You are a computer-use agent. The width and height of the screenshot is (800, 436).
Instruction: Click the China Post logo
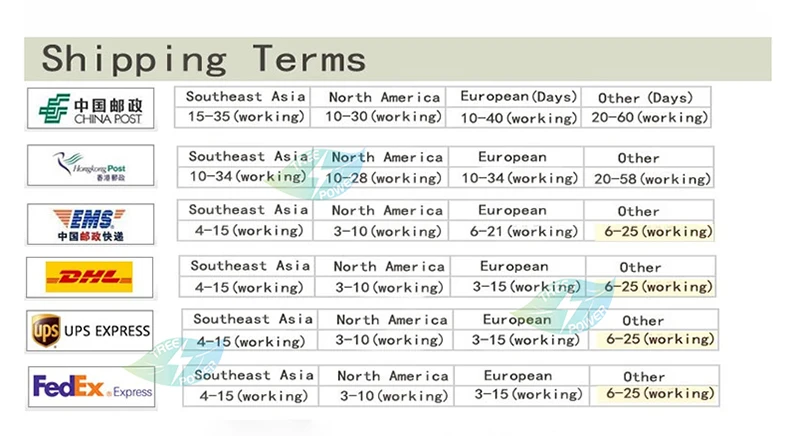coord(90,108)
